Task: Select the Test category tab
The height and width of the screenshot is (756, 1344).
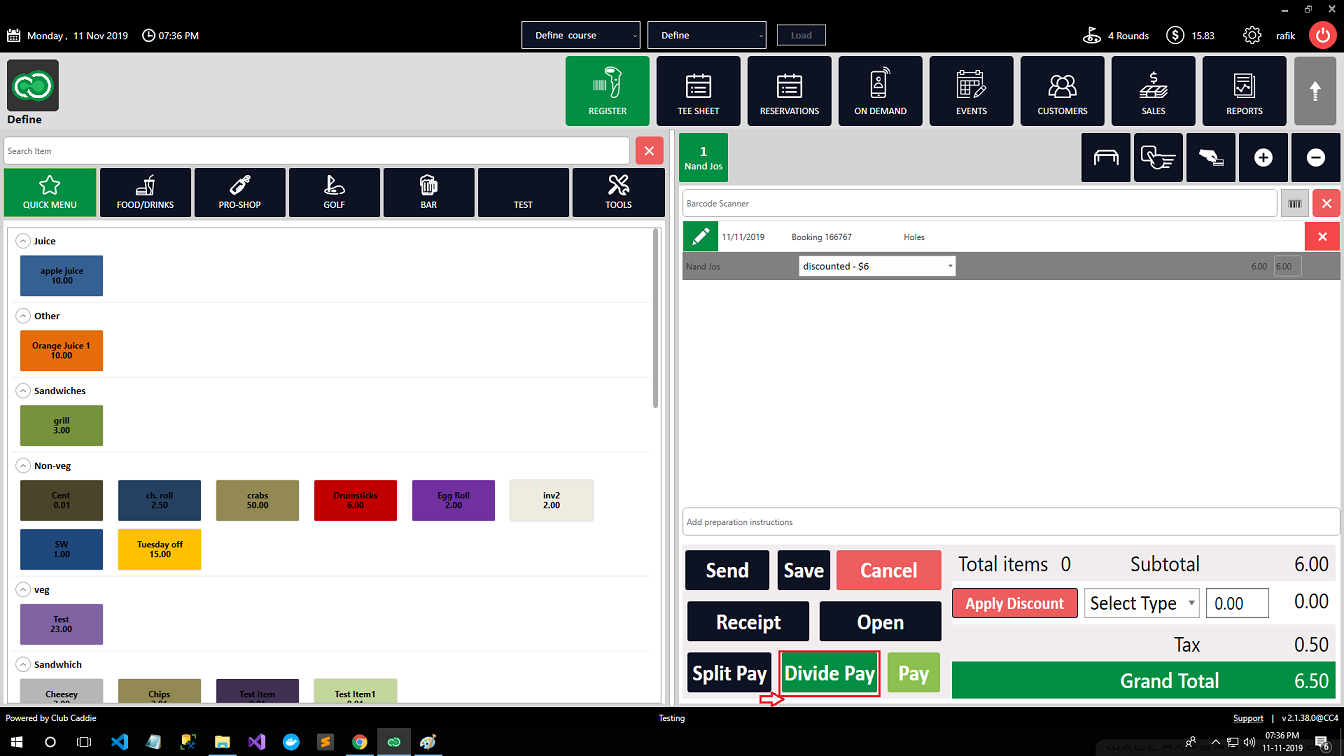Action: click(523, 192)
